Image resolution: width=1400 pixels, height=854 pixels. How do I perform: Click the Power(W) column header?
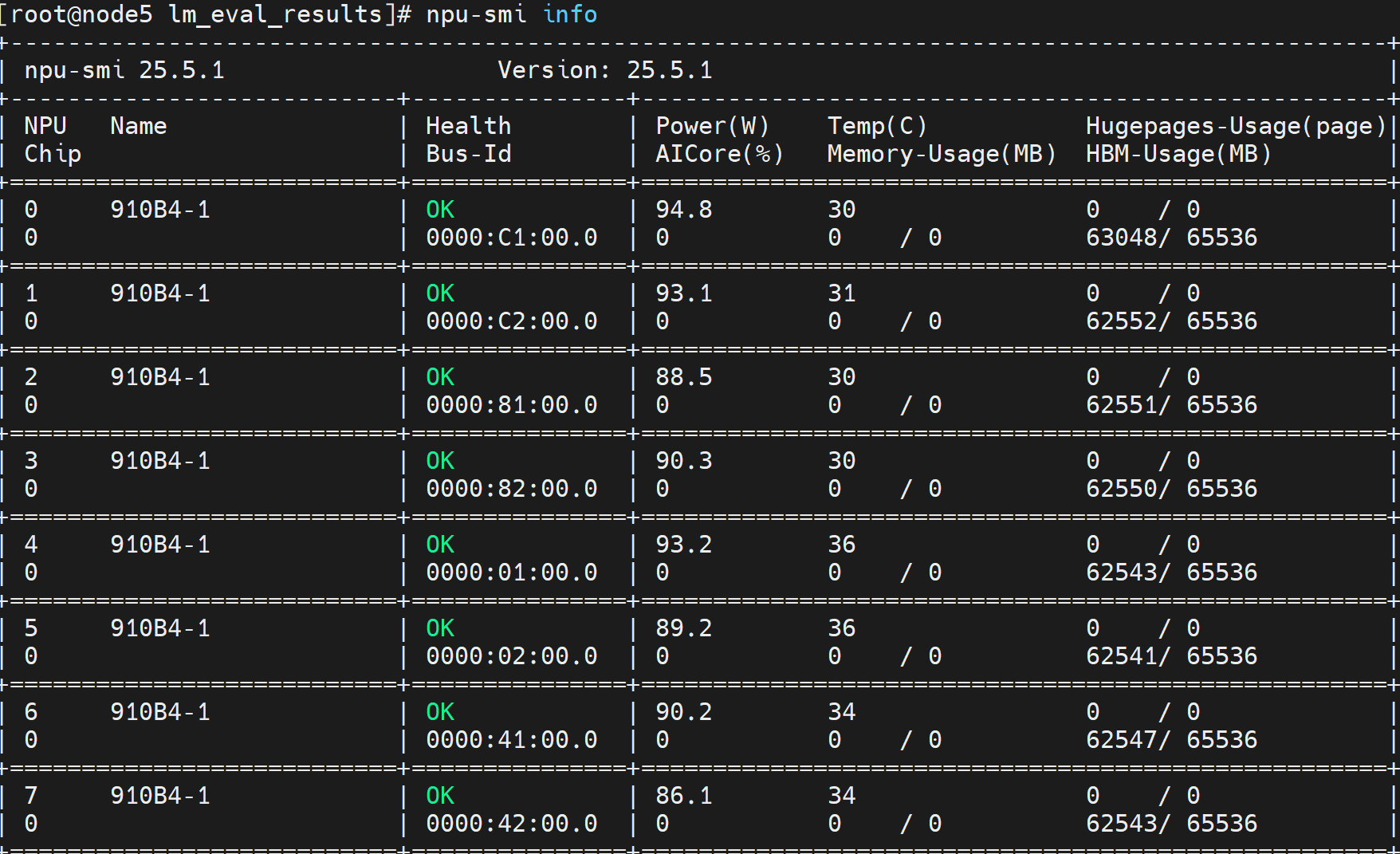pyautogui.click(x=712, y=126)
